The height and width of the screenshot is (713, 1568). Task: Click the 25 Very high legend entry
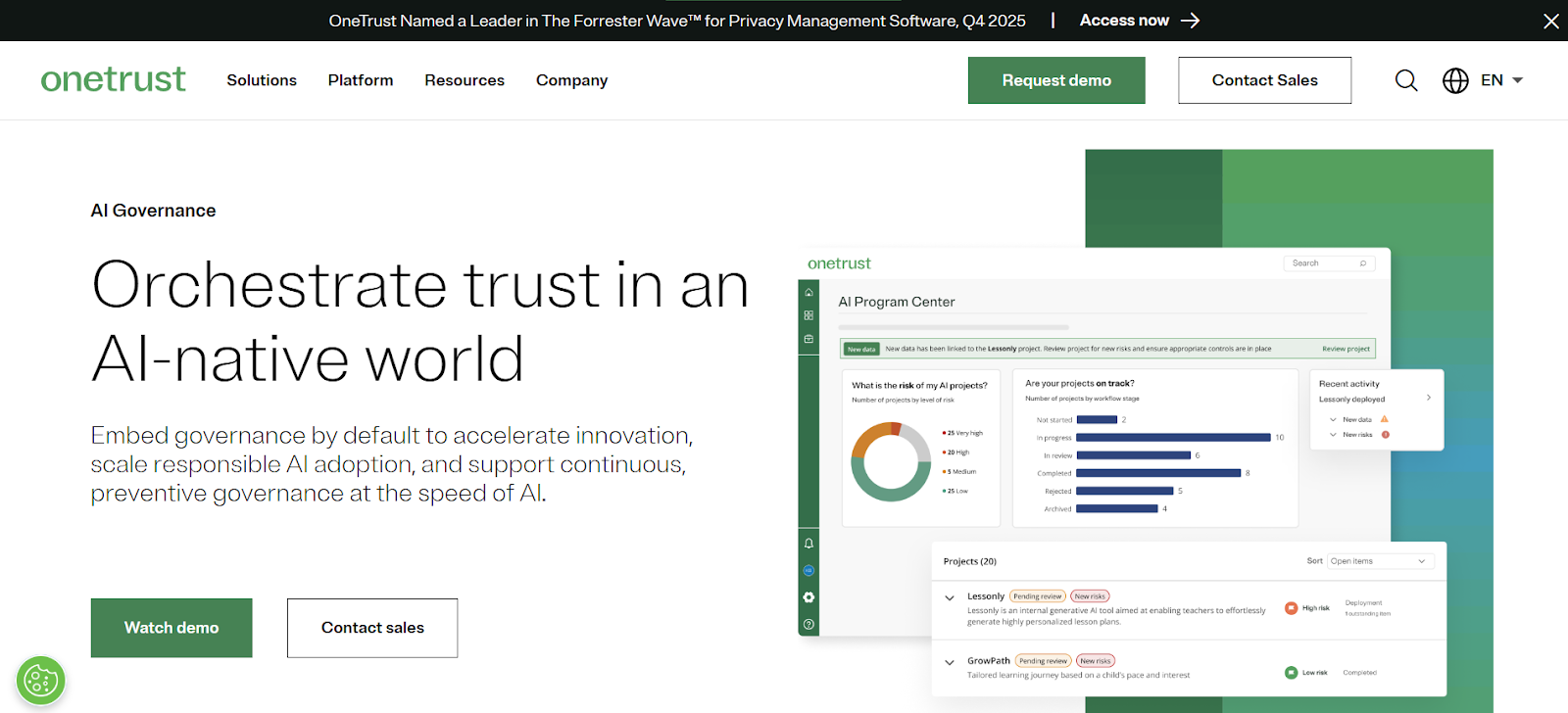click(x=962, y=433)
